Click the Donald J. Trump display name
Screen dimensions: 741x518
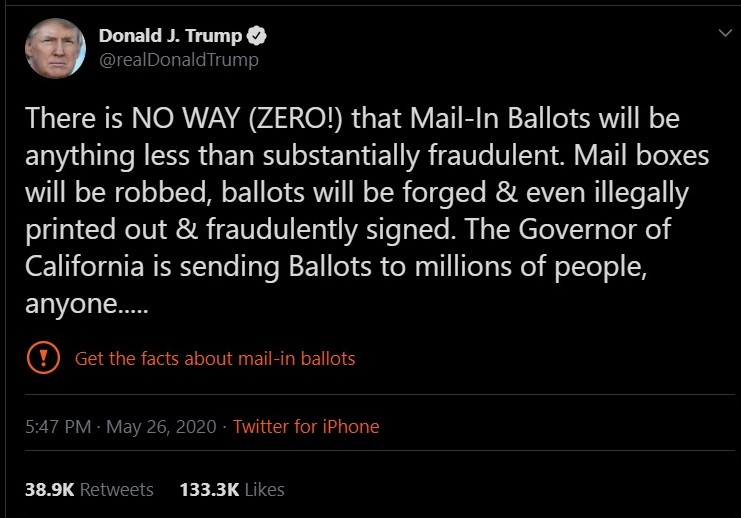[x=170, y=36]
